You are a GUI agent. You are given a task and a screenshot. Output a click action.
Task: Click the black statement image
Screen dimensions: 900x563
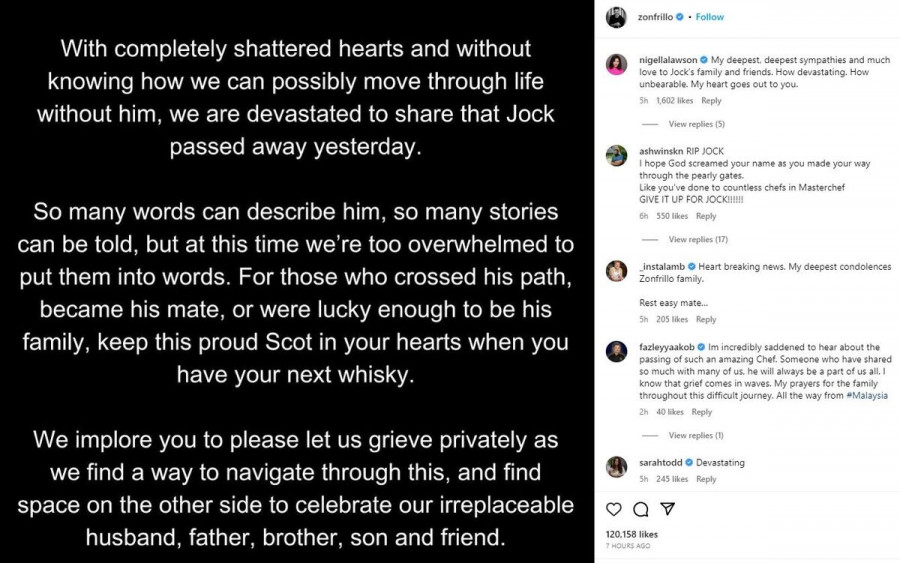[x=297, y=281]
